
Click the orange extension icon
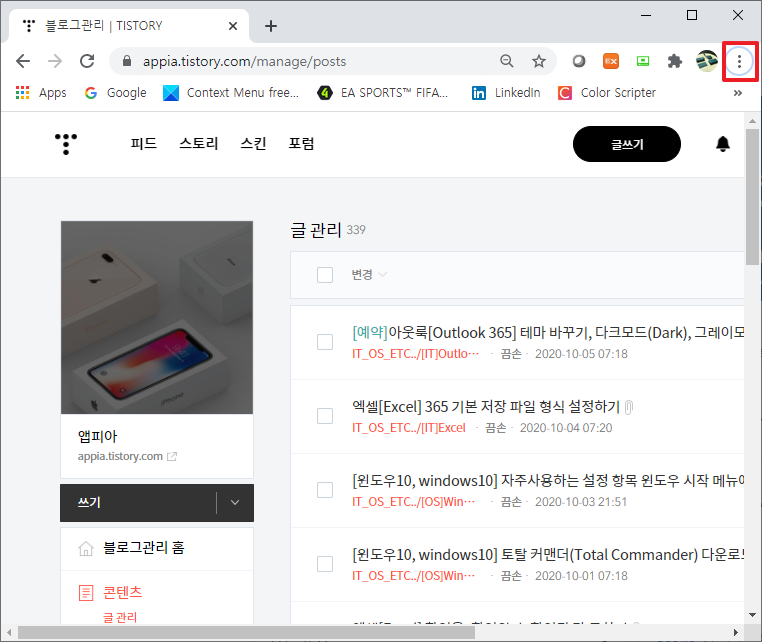pyautogui.click(x=611, y=61)
